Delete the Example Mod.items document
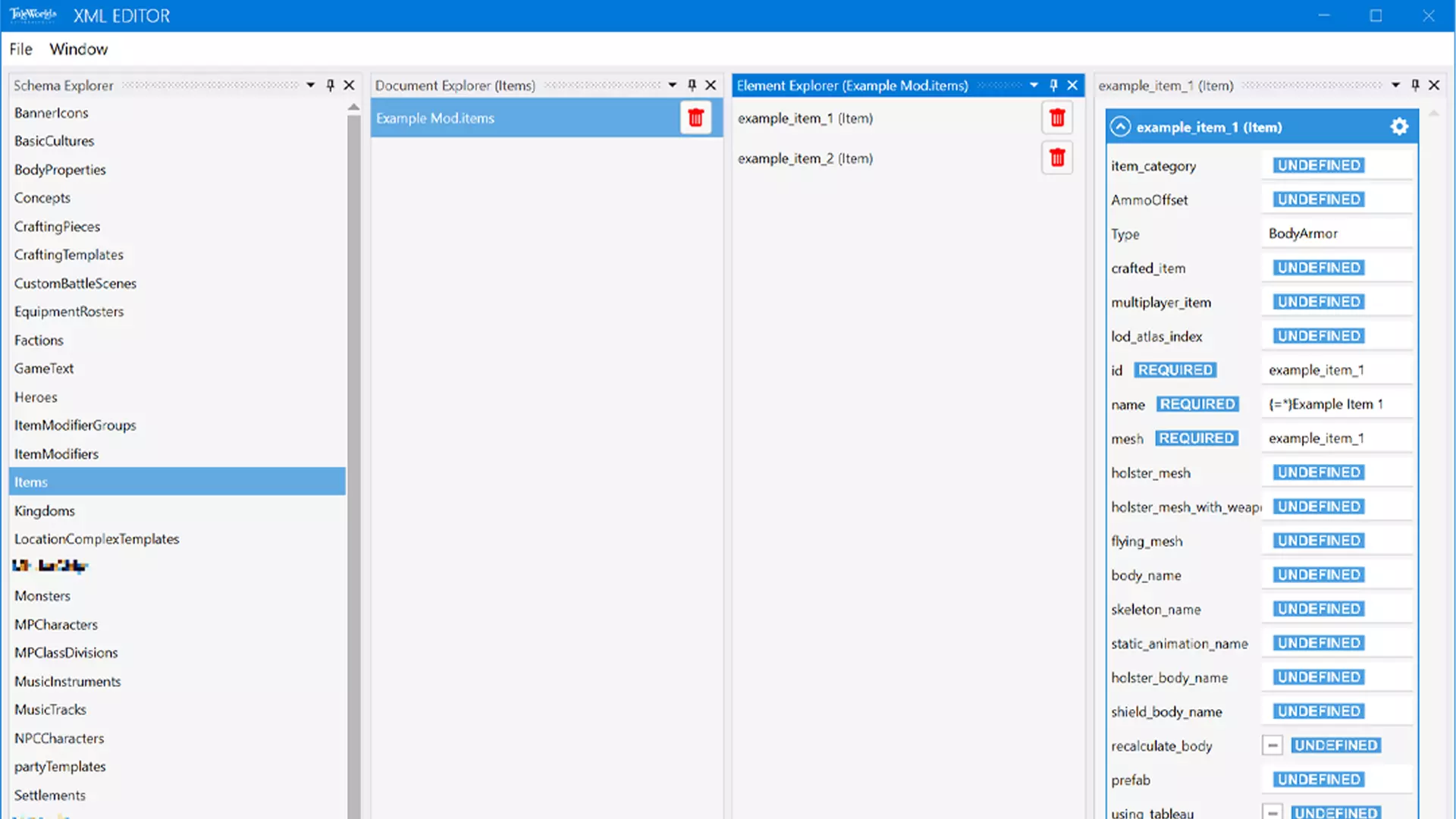 (x=695, y=118)
